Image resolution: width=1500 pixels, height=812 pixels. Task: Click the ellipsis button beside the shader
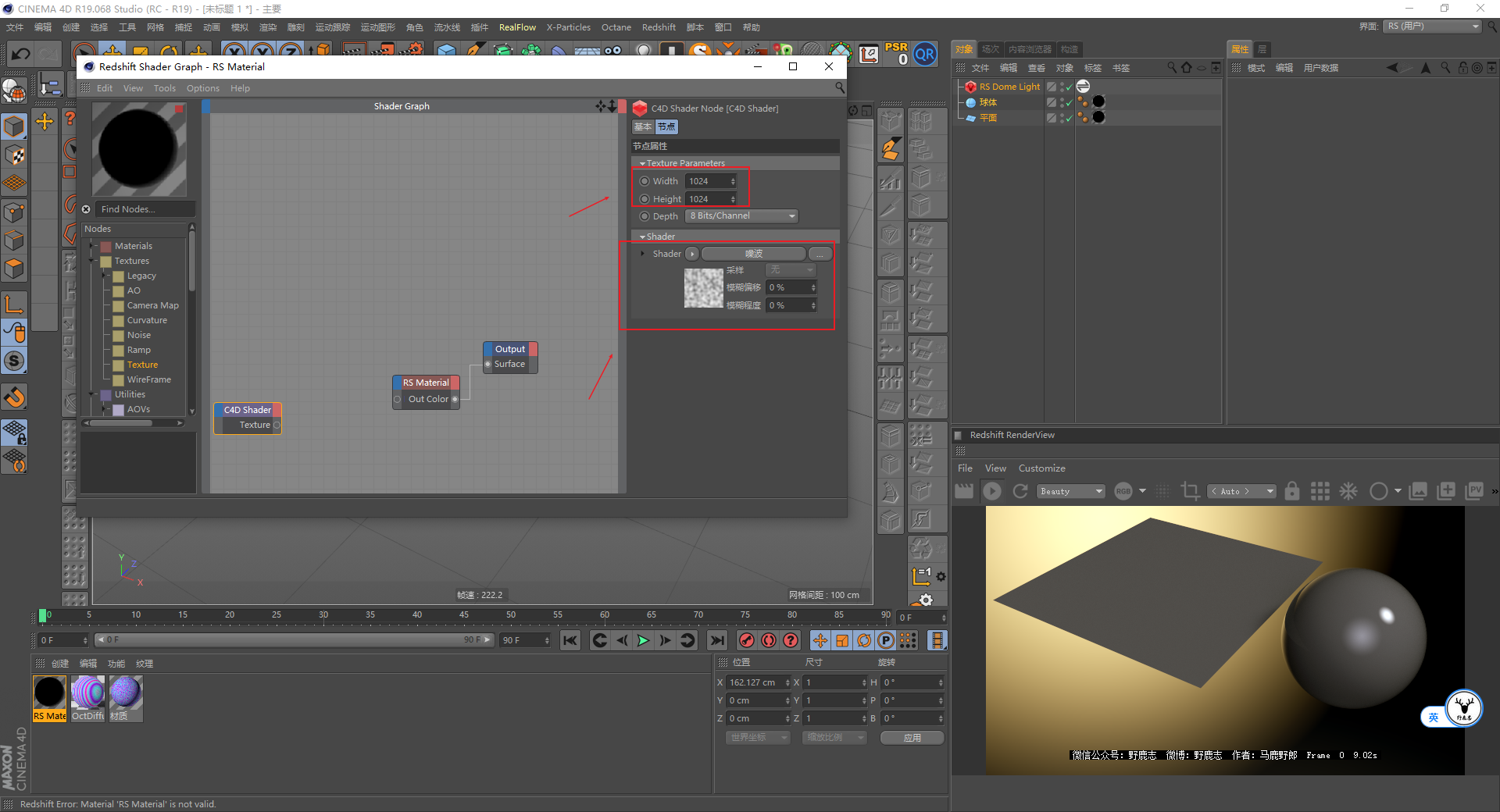click(x=820, y=254)
